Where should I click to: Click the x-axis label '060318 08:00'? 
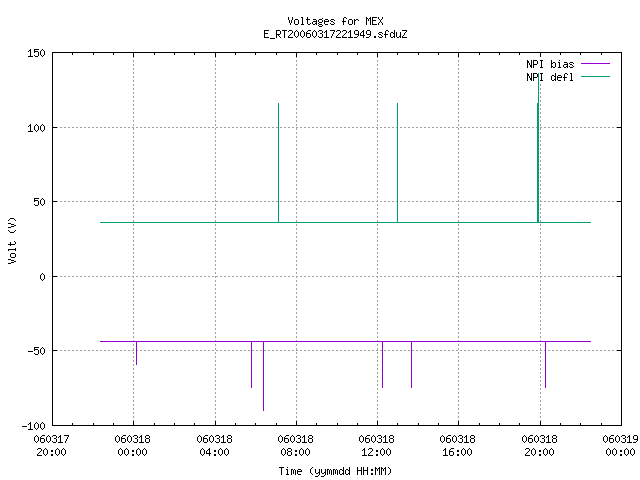tap(295, 446)
